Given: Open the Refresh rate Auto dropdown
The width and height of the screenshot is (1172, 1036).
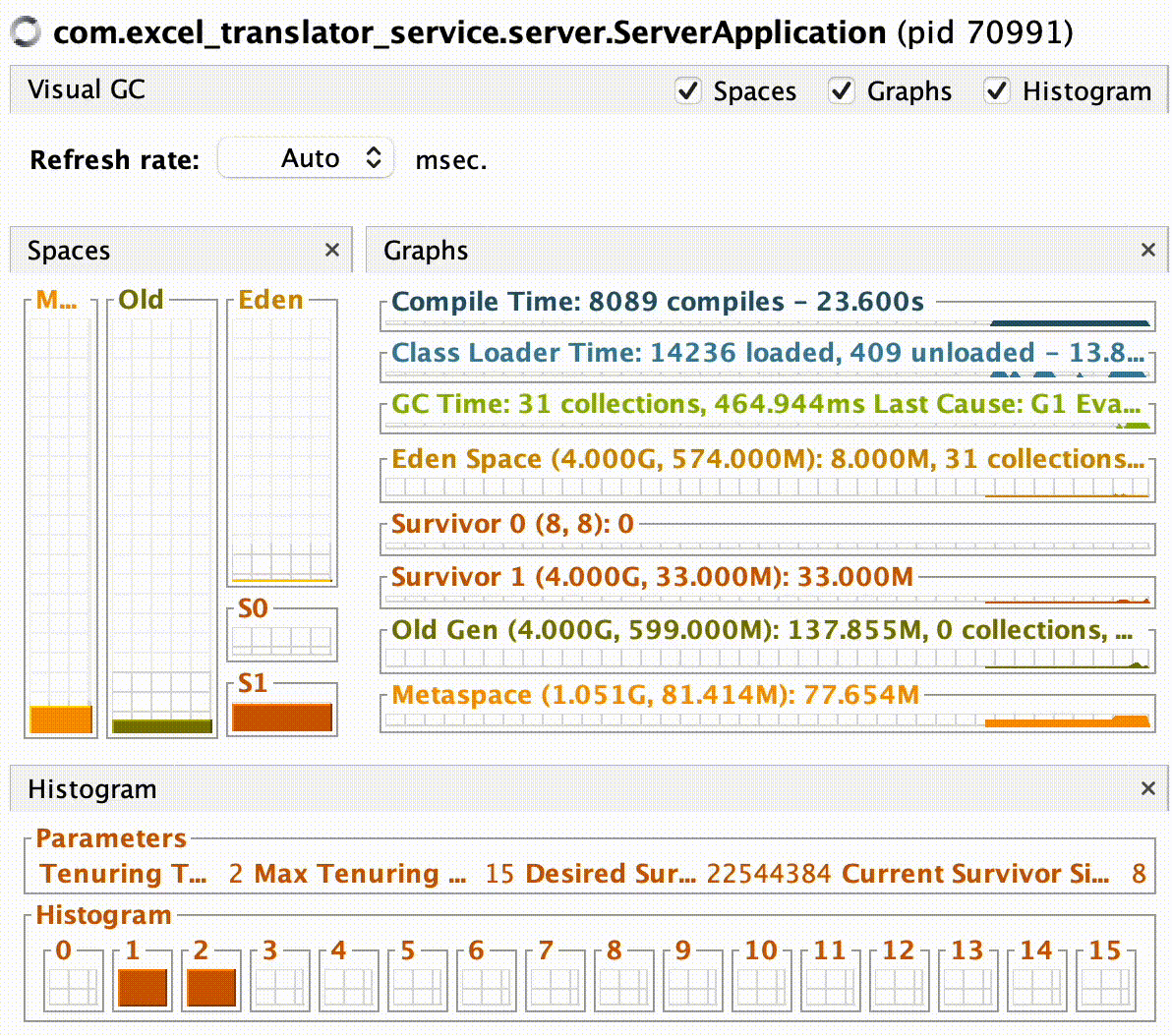Looking at the screenshot, I should [306, 157].
